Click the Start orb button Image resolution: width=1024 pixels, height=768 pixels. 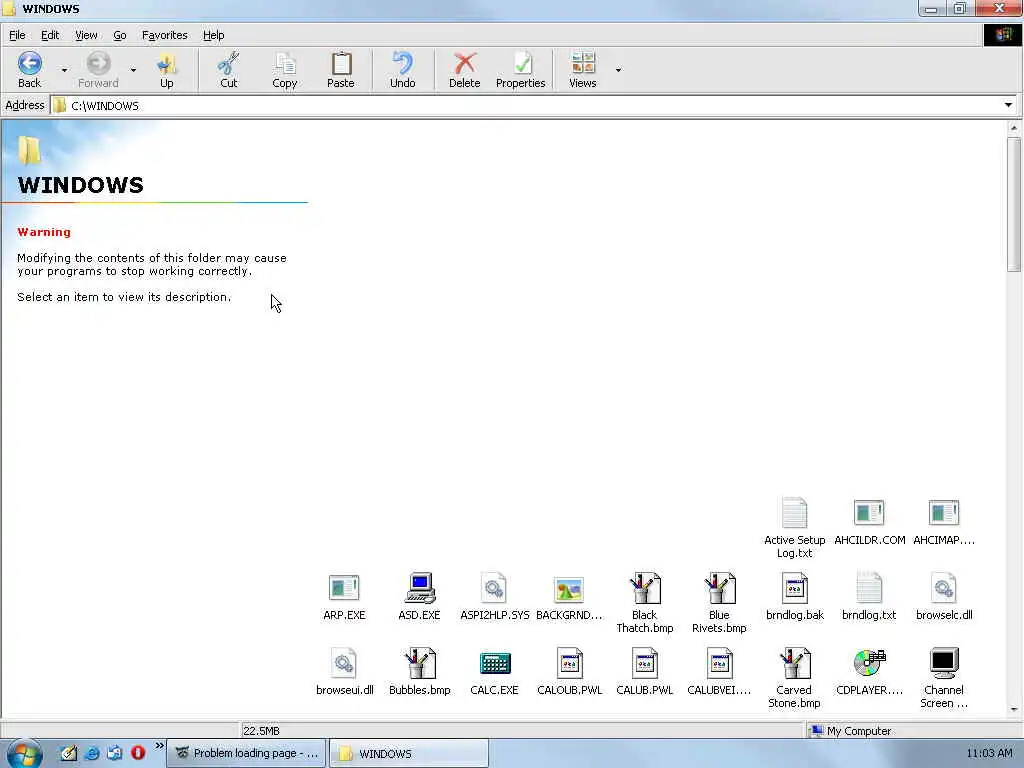tap(24, 753)
